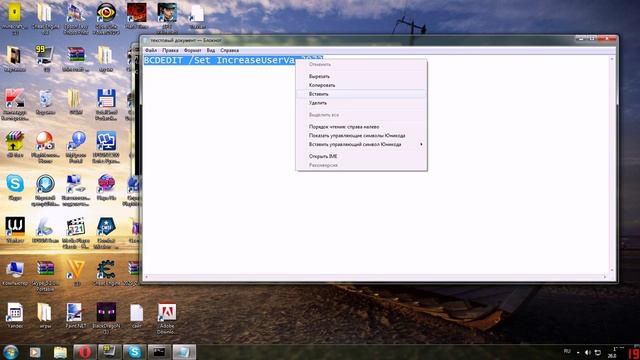
Task: Select the pink-blue globe shortcut icon
Action: click(x=106, y=187)
